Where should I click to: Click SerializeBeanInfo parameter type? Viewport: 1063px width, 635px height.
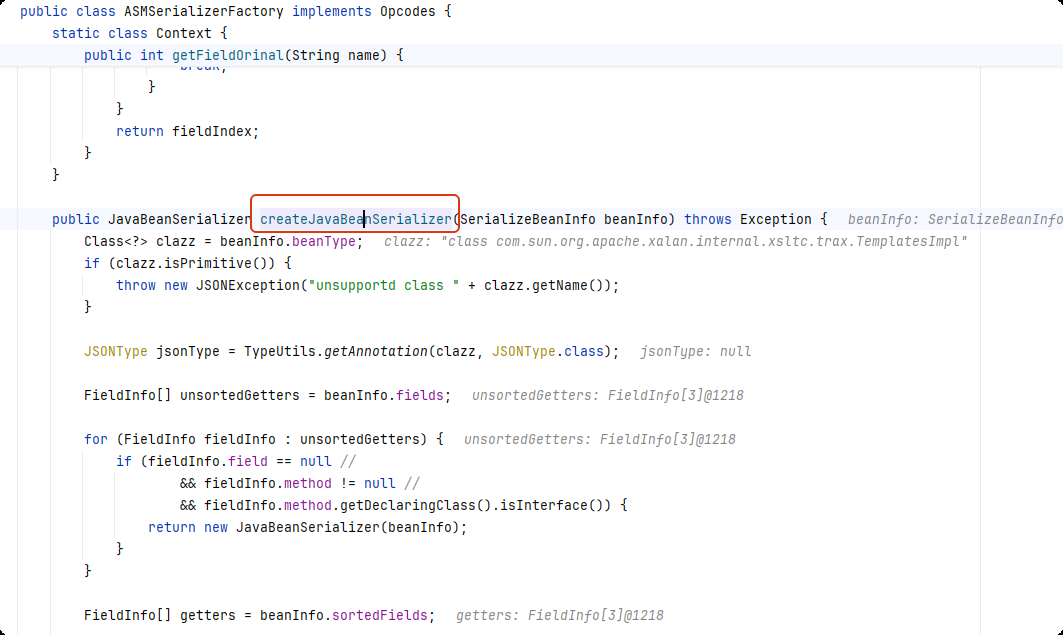(x=527, y=219)
